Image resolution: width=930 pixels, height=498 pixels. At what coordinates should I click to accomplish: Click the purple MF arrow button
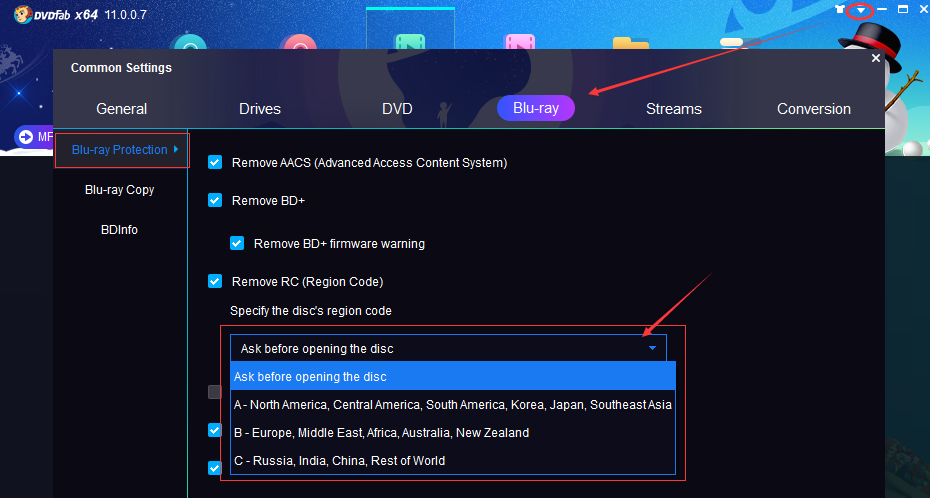coord(34,137)
